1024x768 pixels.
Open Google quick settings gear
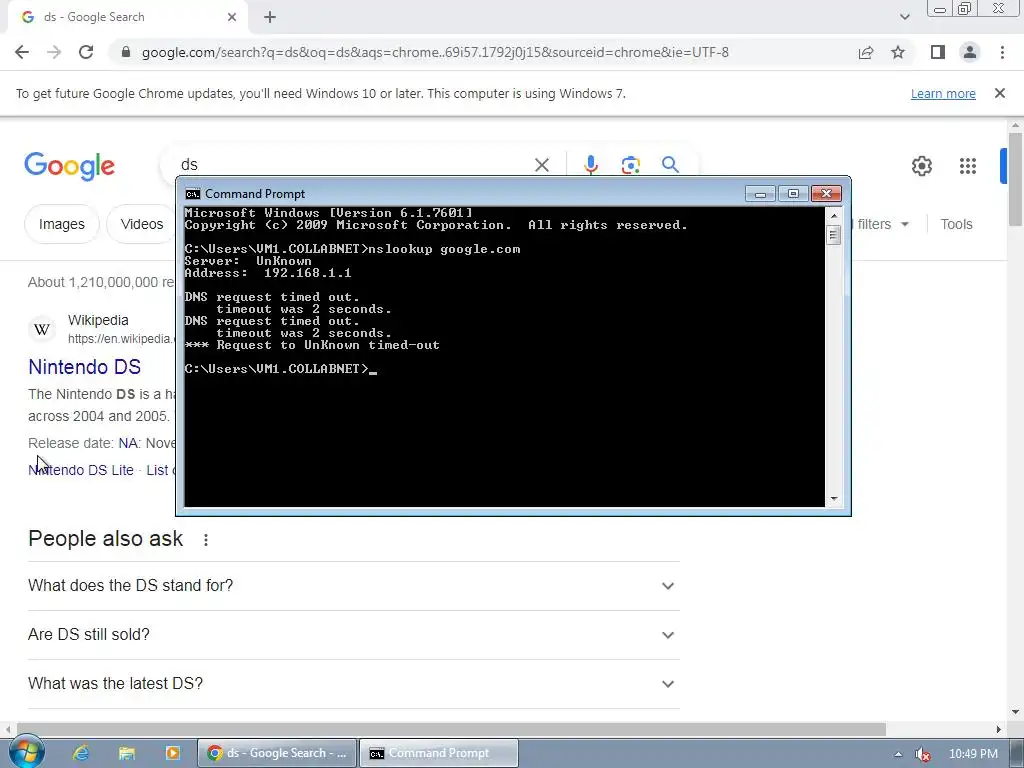pyautogui.click(x=921, y=166)
